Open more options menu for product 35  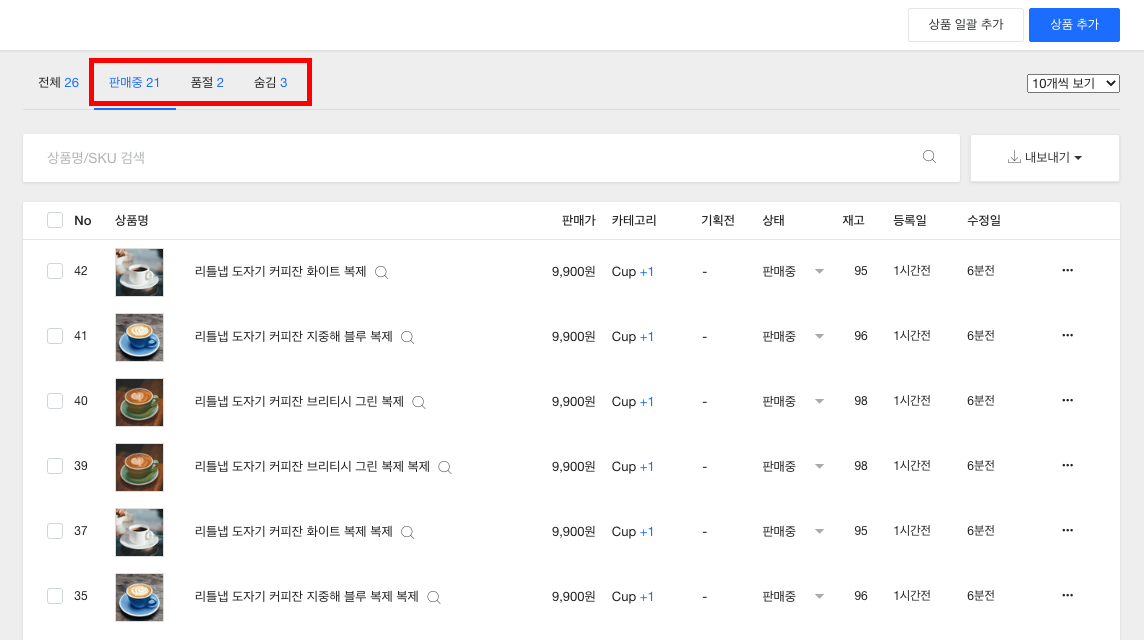click(1067, 595)
